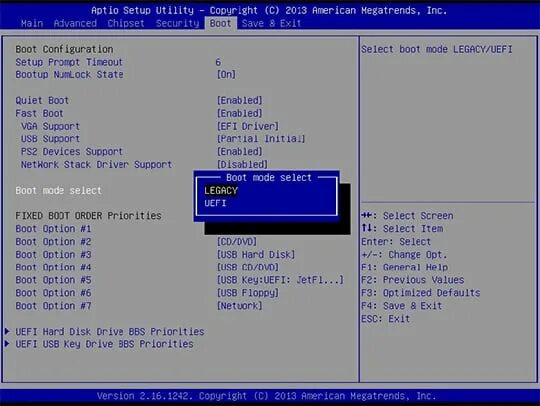This screenshot has width=540, height=406.
Task: Choose UEFI in Boot mode select popup
Action: click(215, 203)
